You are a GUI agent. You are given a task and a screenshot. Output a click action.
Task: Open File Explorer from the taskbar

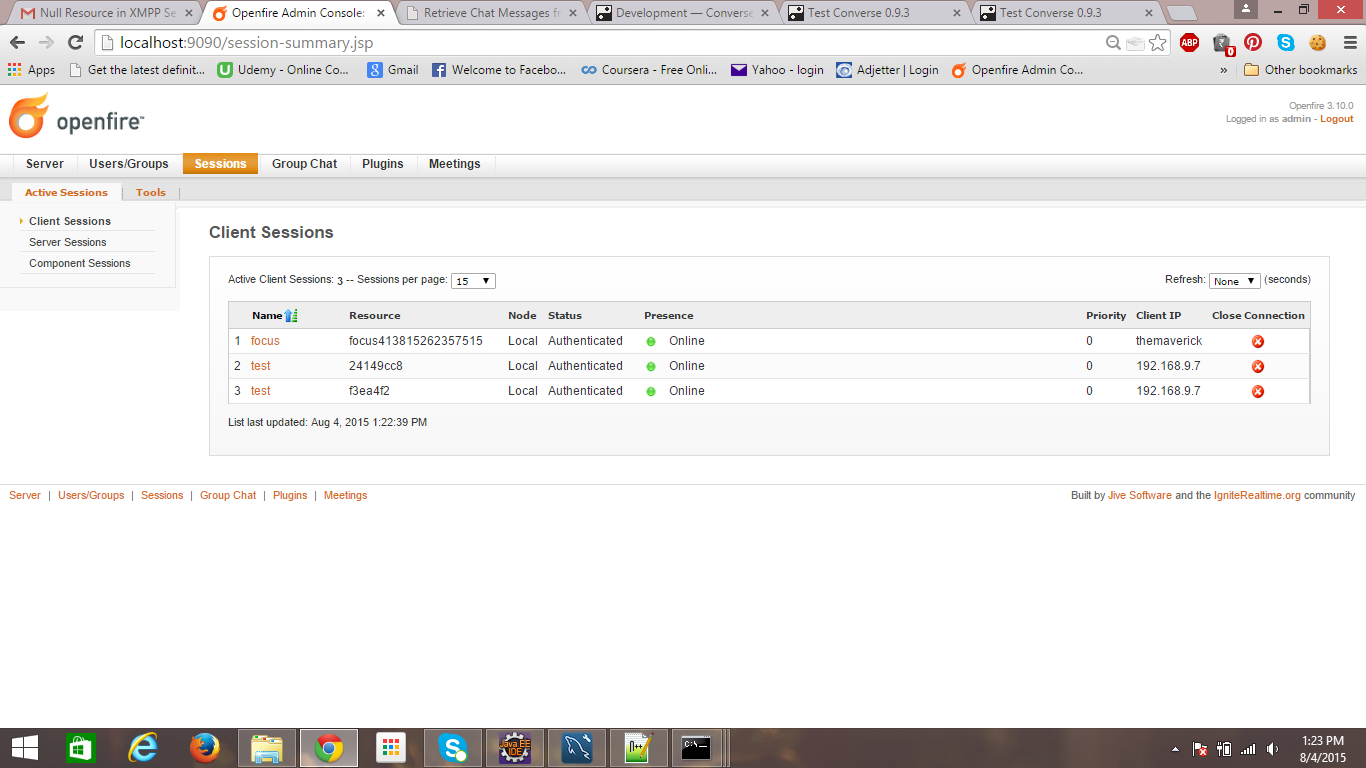pyautogui.click(x=267, y=747)
